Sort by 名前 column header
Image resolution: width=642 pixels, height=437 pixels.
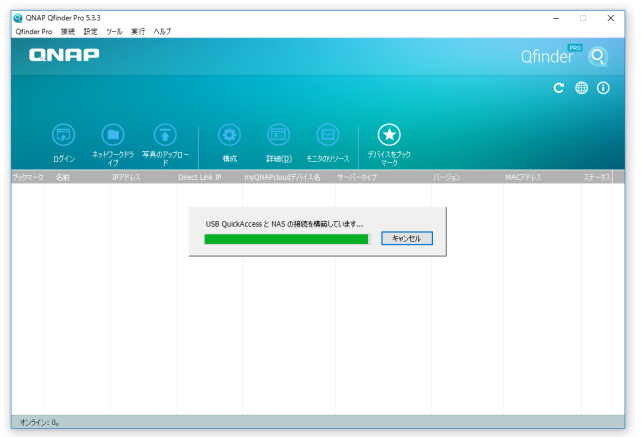coord(77,177)
